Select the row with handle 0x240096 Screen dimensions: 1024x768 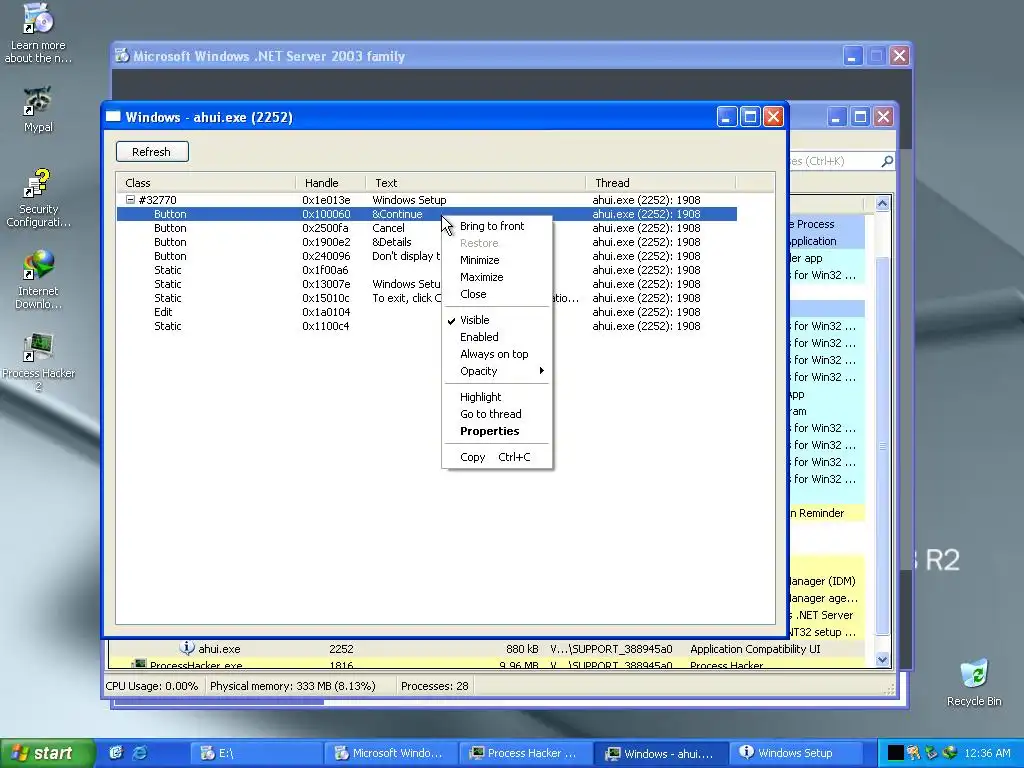click(426, 256)
